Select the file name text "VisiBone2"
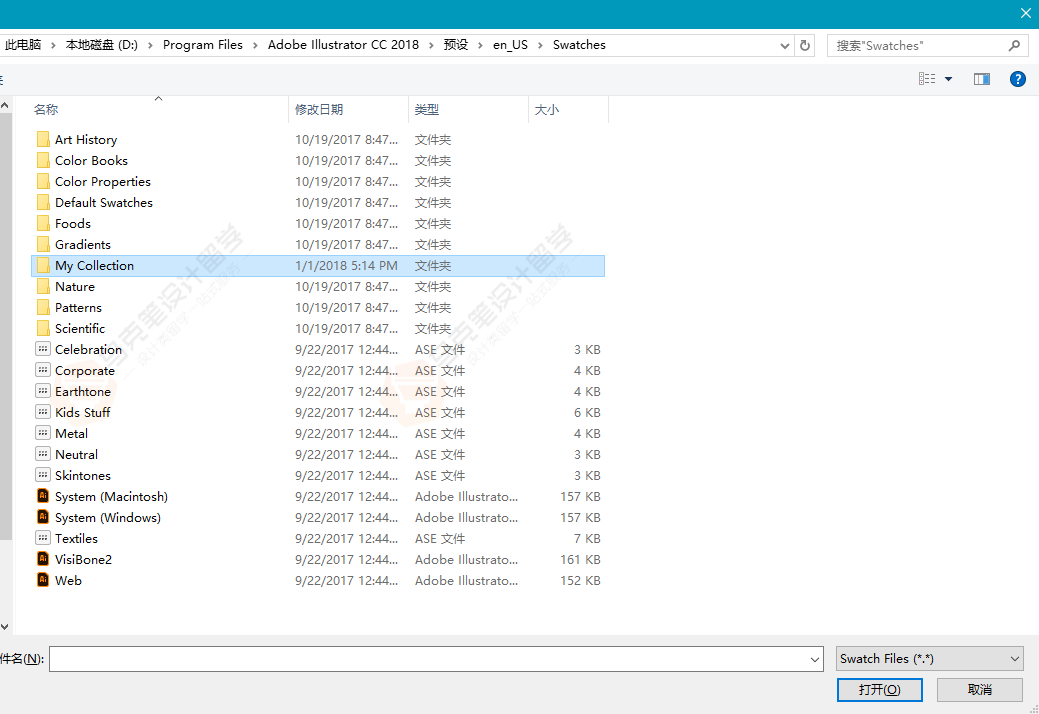Image resolution: width=1039 pixels, height=714 pixels. point(83,560)
